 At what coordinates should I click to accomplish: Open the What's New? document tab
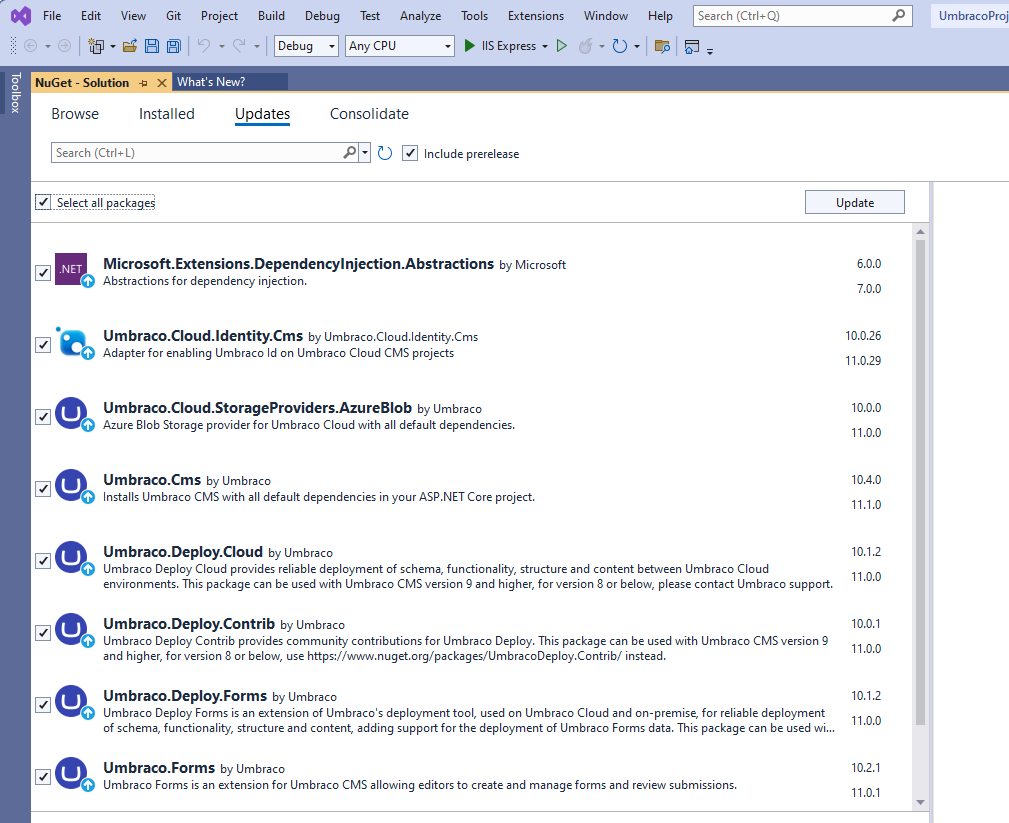[230, 82]
